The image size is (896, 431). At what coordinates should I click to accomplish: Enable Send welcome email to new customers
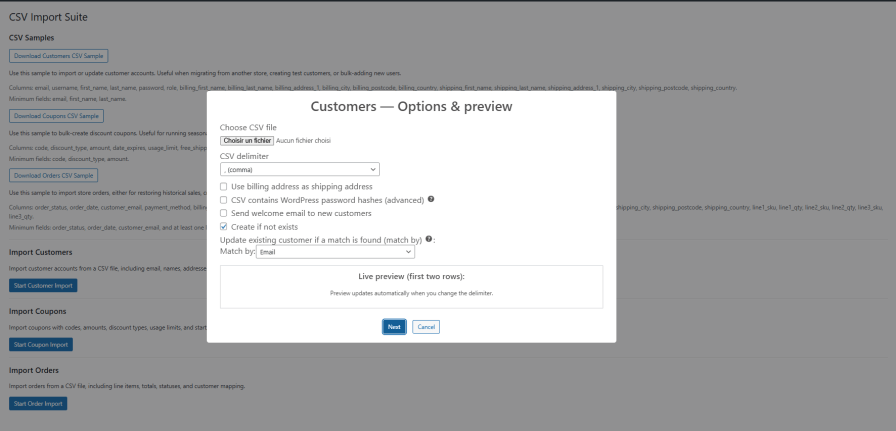(224, 214)
